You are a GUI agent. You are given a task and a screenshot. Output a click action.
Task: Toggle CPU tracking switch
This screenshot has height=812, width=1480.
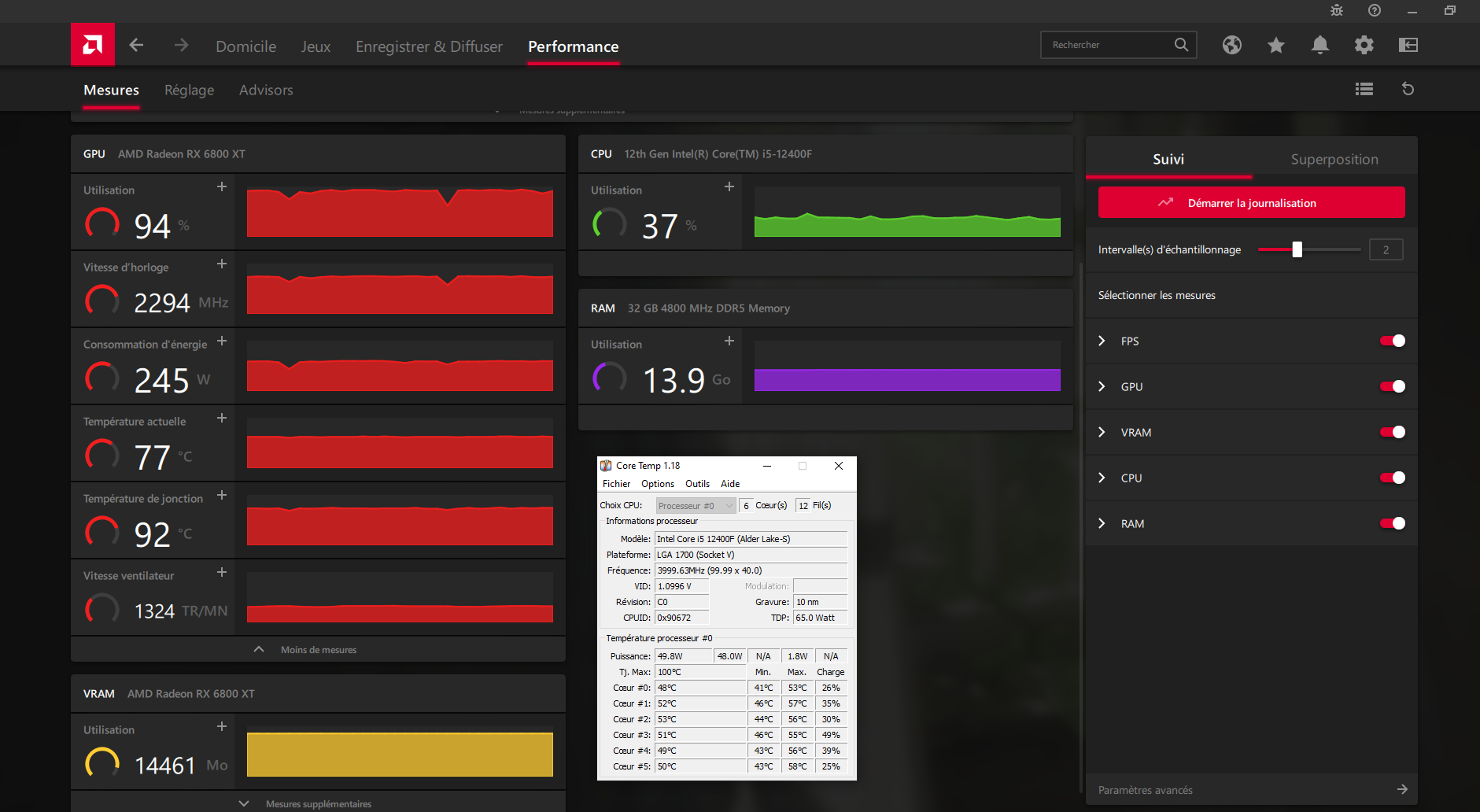(x=1393, y=478)
